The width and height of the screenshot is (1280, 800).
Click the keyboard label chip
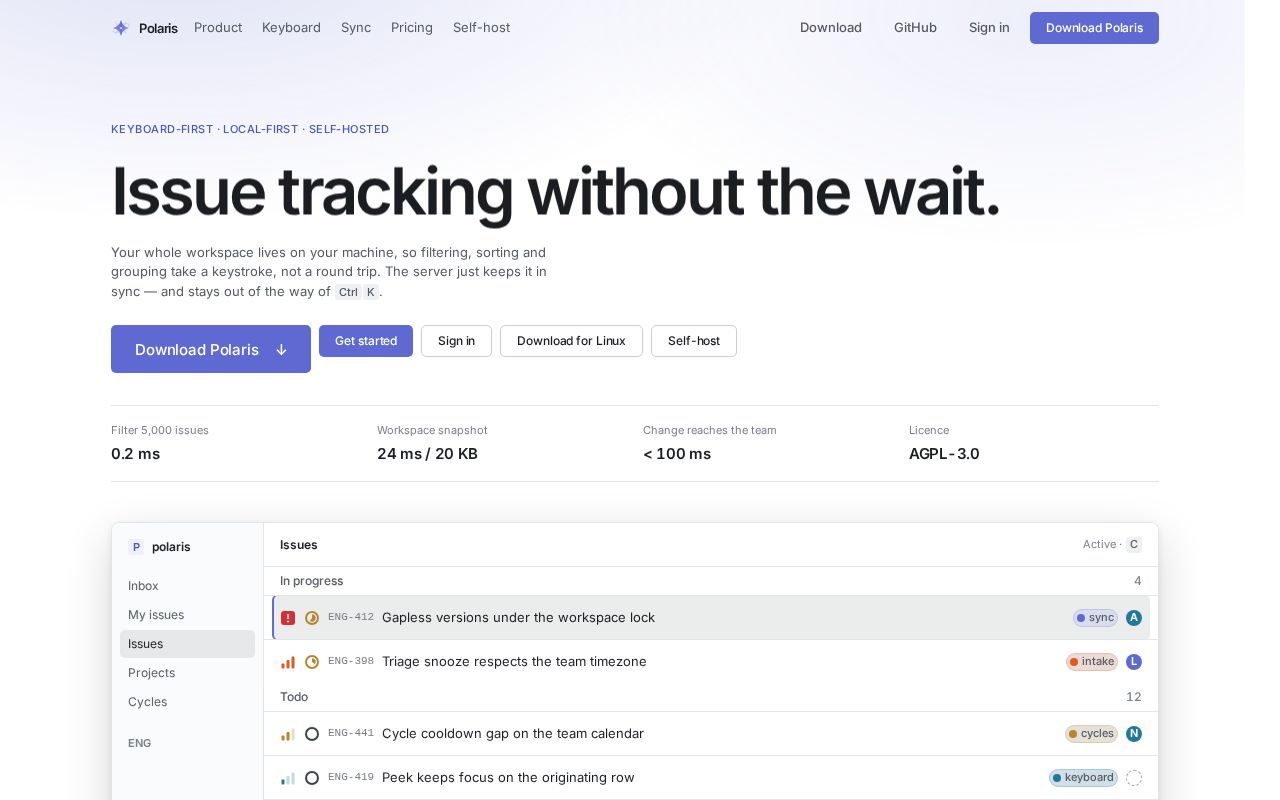pyautogui.click(x=1083, y=778)
